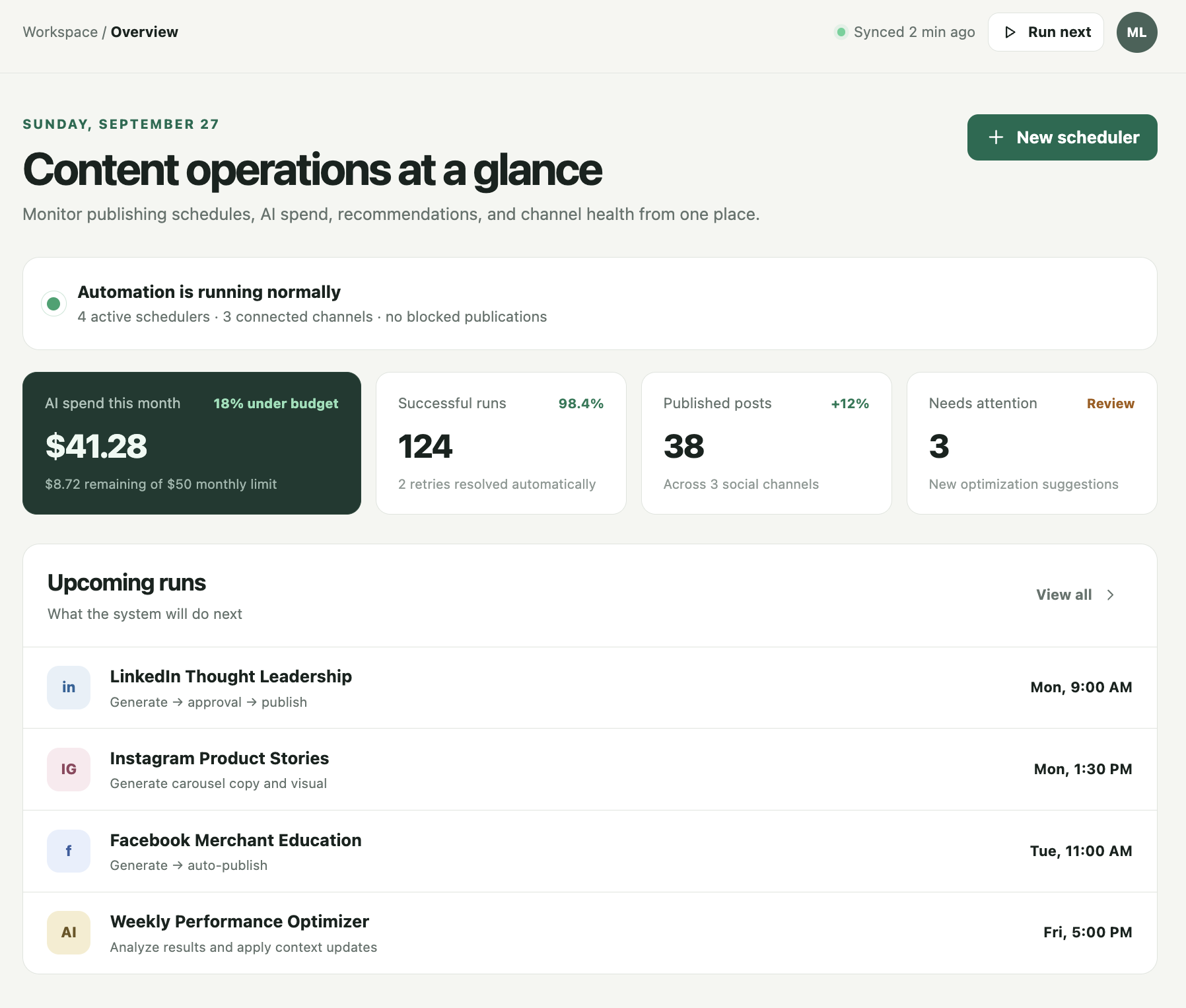Open the Successful runs card
Image resolution: width=1186 pixels, height=1008 pixels.
[501, 443]
